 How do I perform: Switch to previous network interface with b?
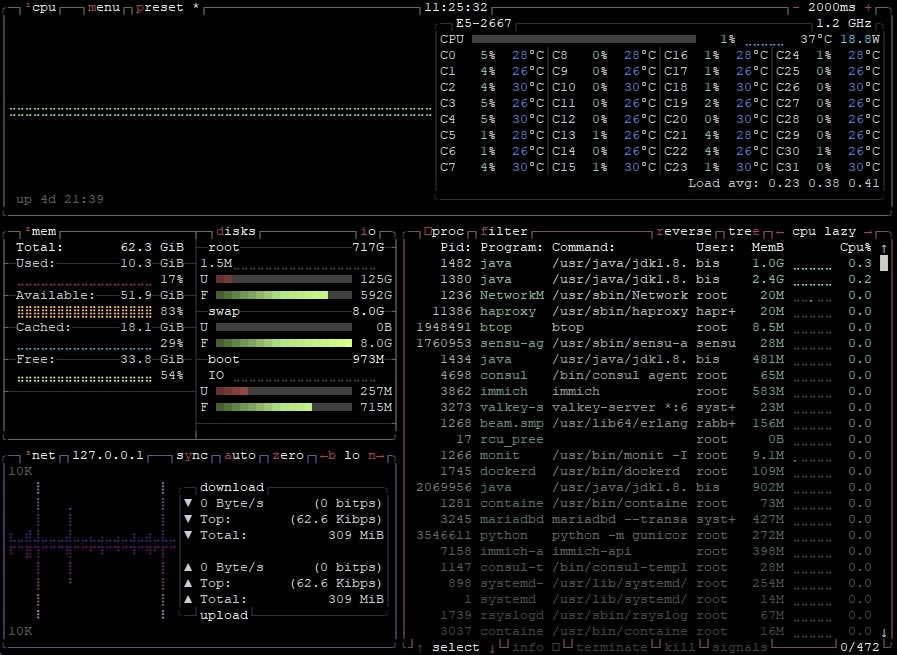328,455
